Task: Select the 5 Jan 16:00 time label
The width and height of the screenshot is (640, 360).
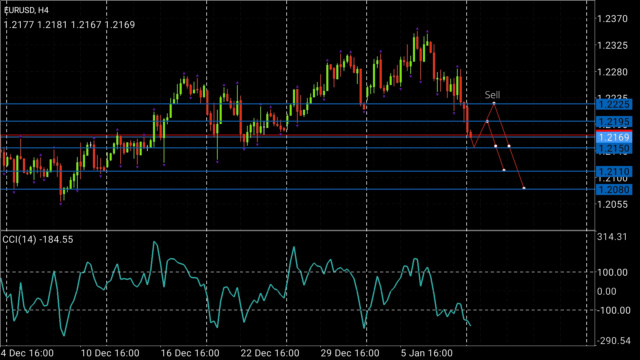Action: coord(427,353)
